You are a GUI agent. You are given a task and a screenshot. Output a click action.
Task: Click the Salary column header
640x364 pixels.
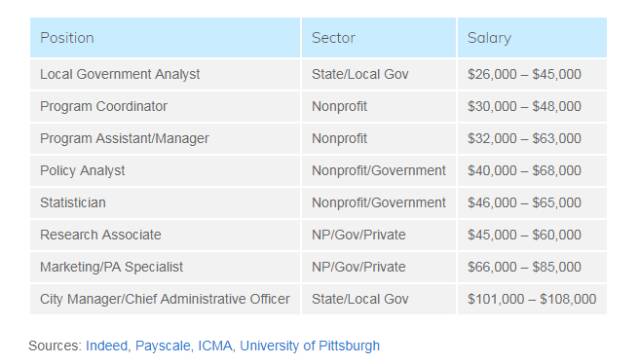(532, 38)
